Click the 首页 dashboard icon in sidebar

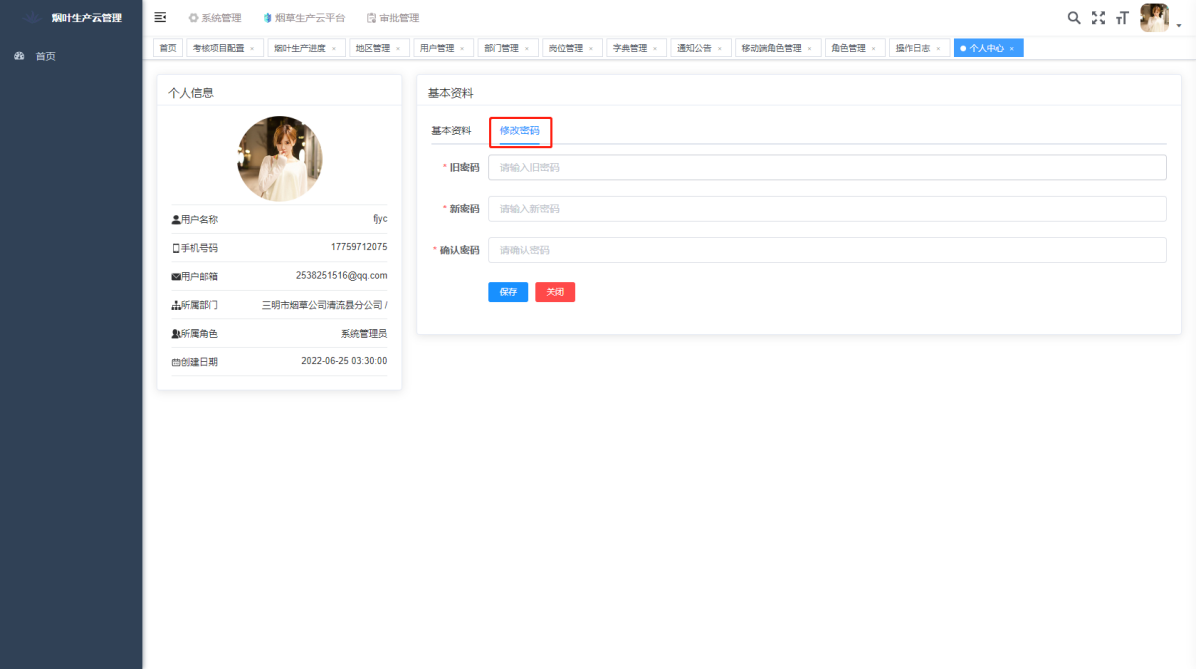(x=19, y=56)
